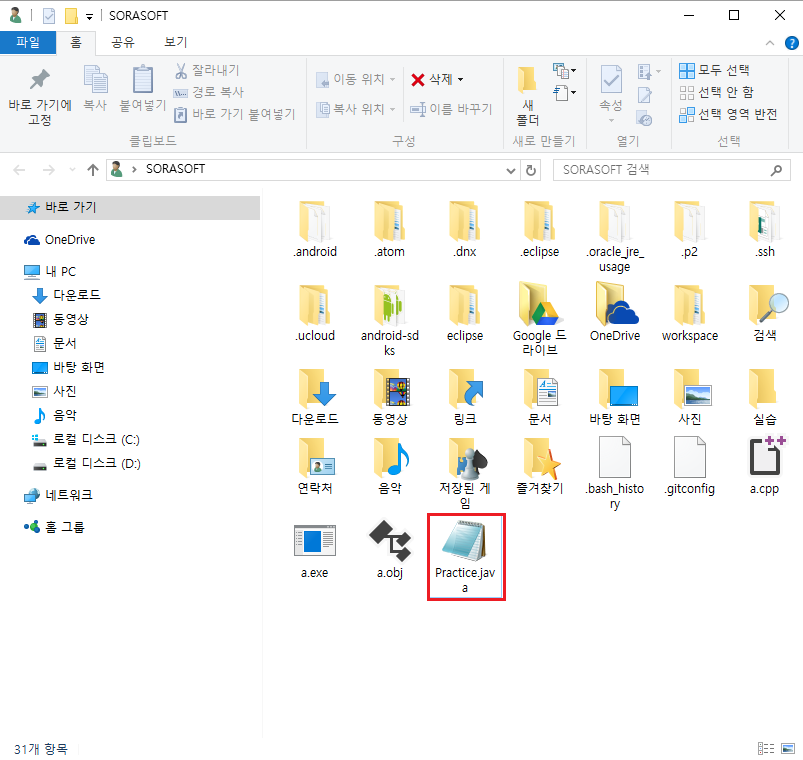The width and height of the screenshot is (803, 760).
Task: Select the Favorites (즐겨찾기) star folder
Action: tap(540, 466)
